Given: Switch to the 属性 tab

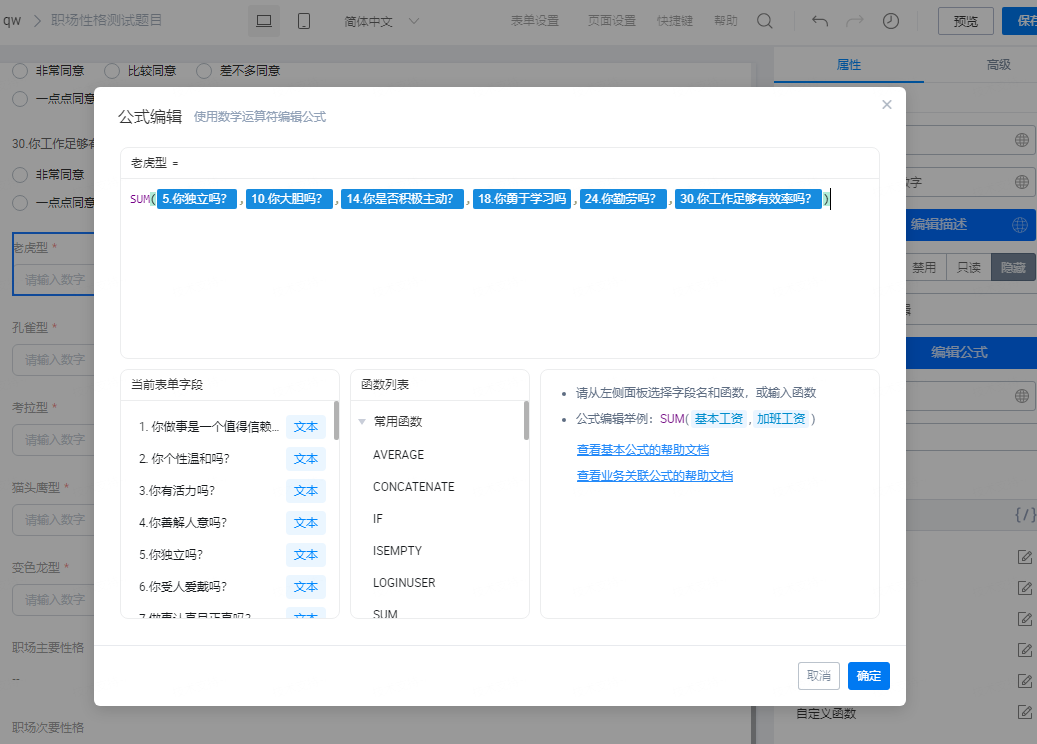Looking at the screenshot, I should 849,65.
